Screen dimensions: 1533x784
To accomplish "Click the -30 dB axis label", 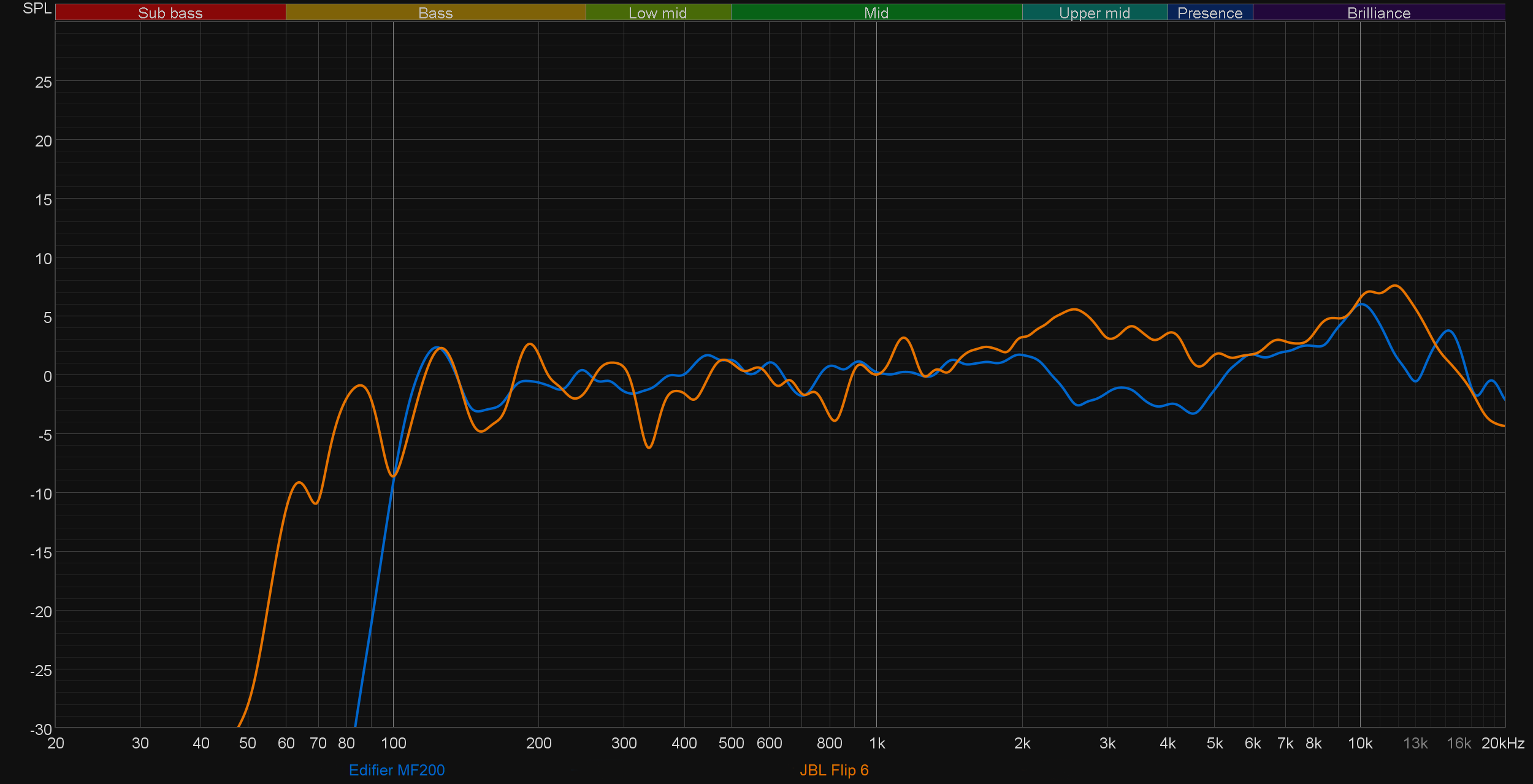I will click(41, 729).
